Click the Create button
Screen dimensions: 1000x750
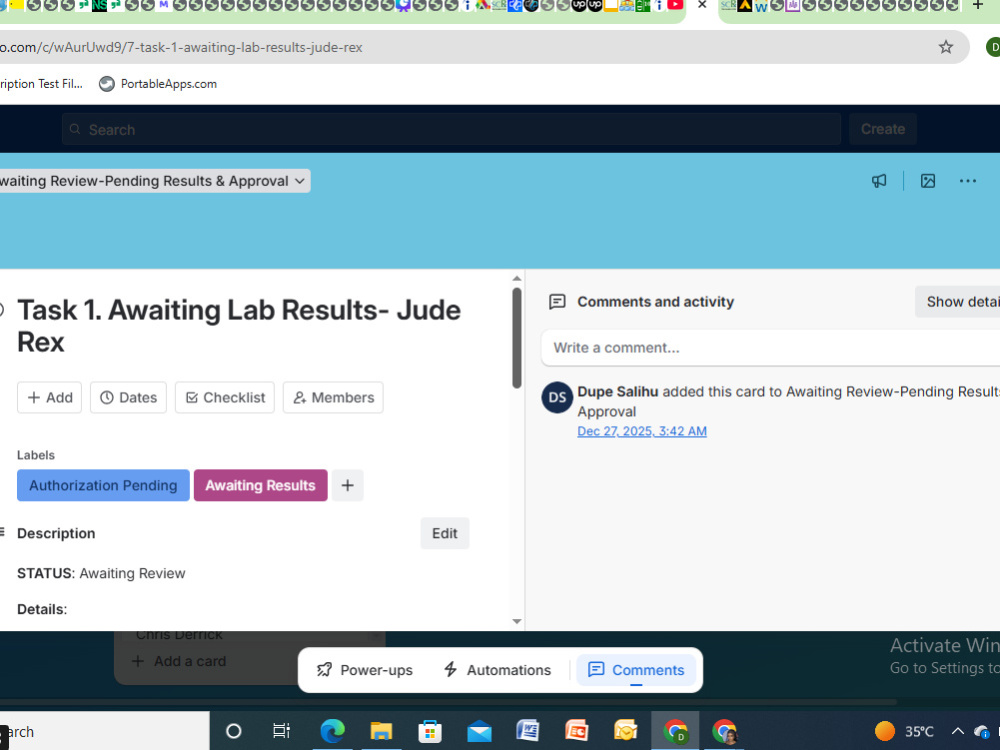coord(882,129)
